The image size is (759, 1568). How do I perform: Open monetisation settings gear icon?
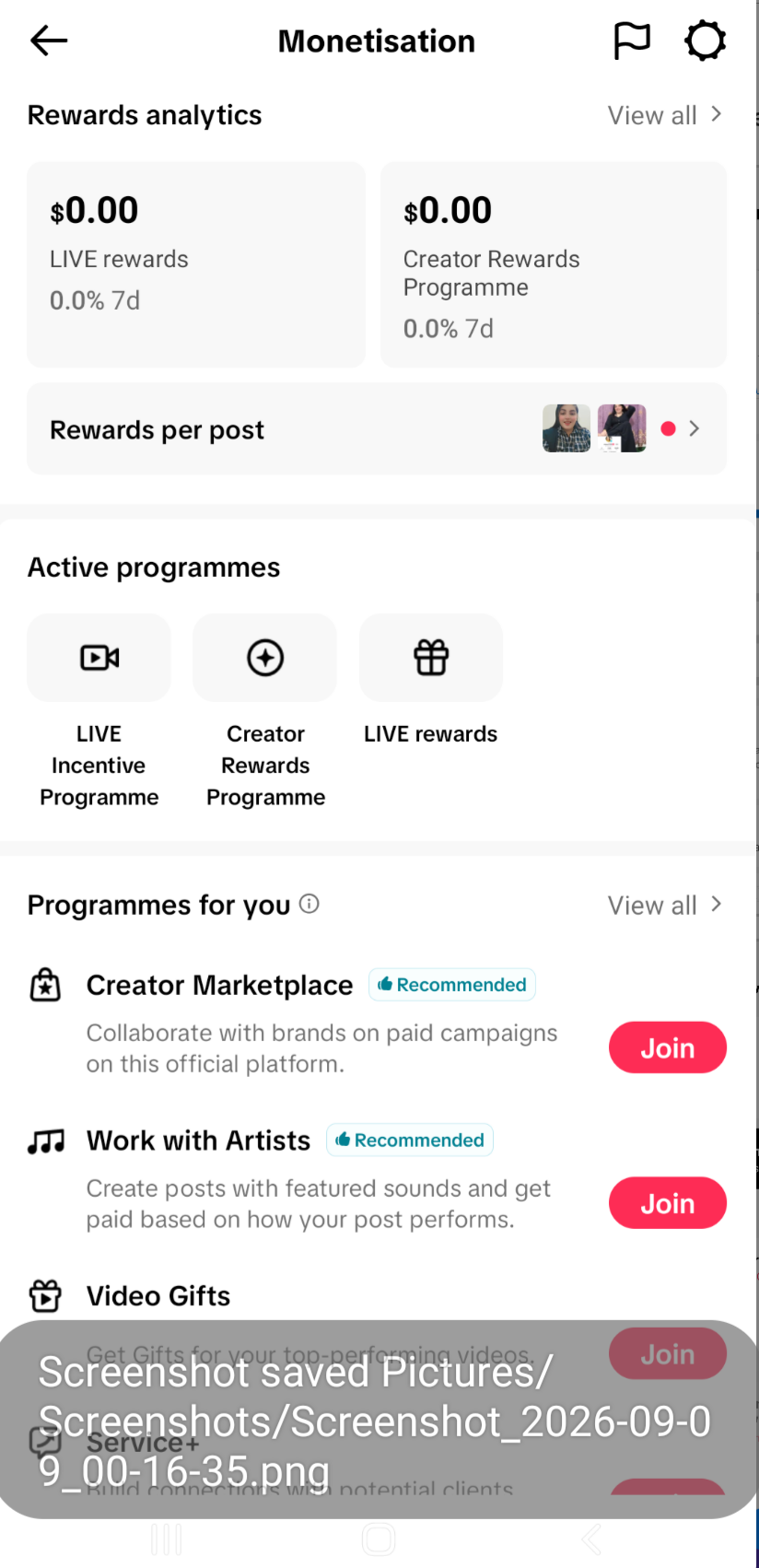pos(706,41)
